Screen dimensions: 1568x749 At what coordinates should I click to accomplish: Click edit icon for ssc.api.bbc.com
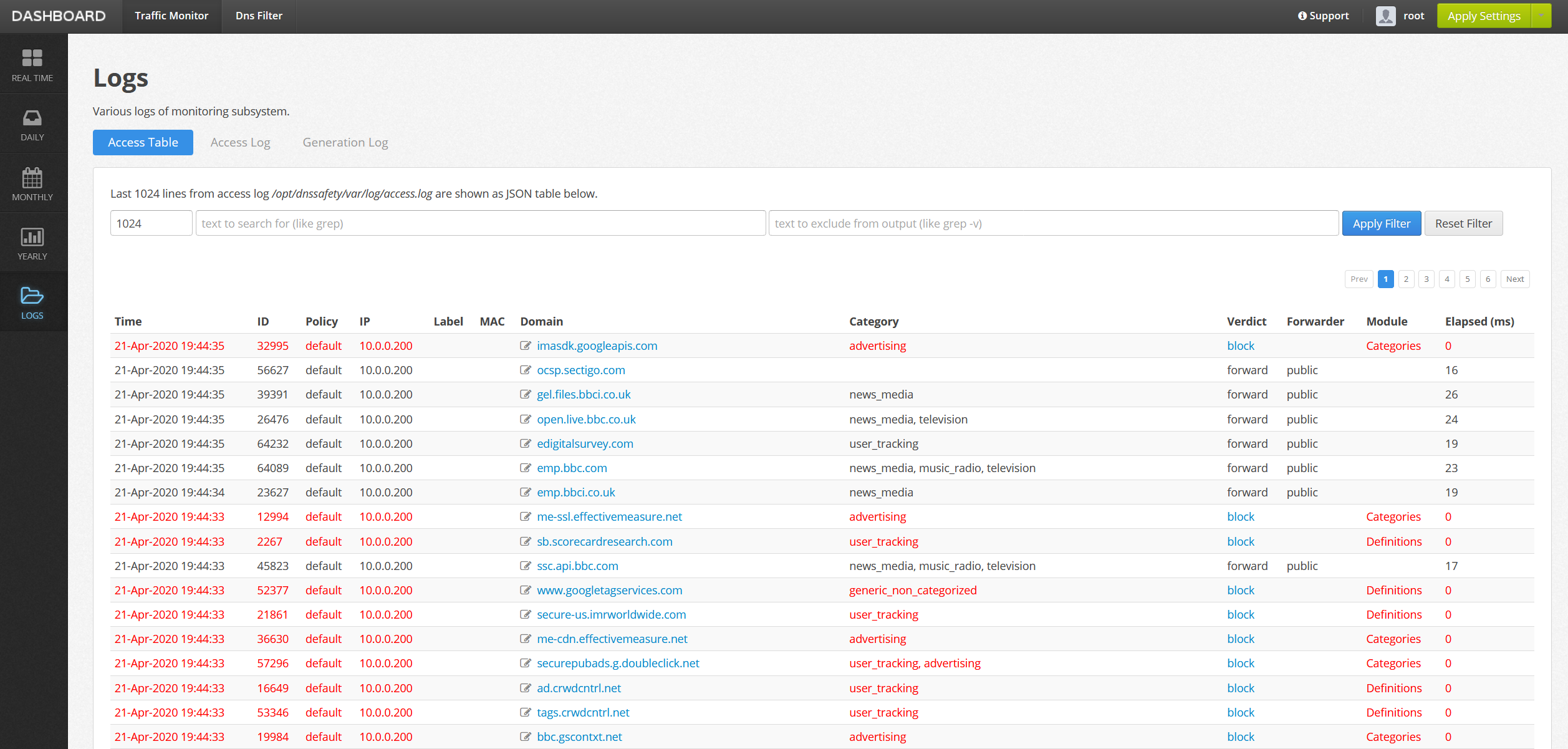click(x=526, y=566)
